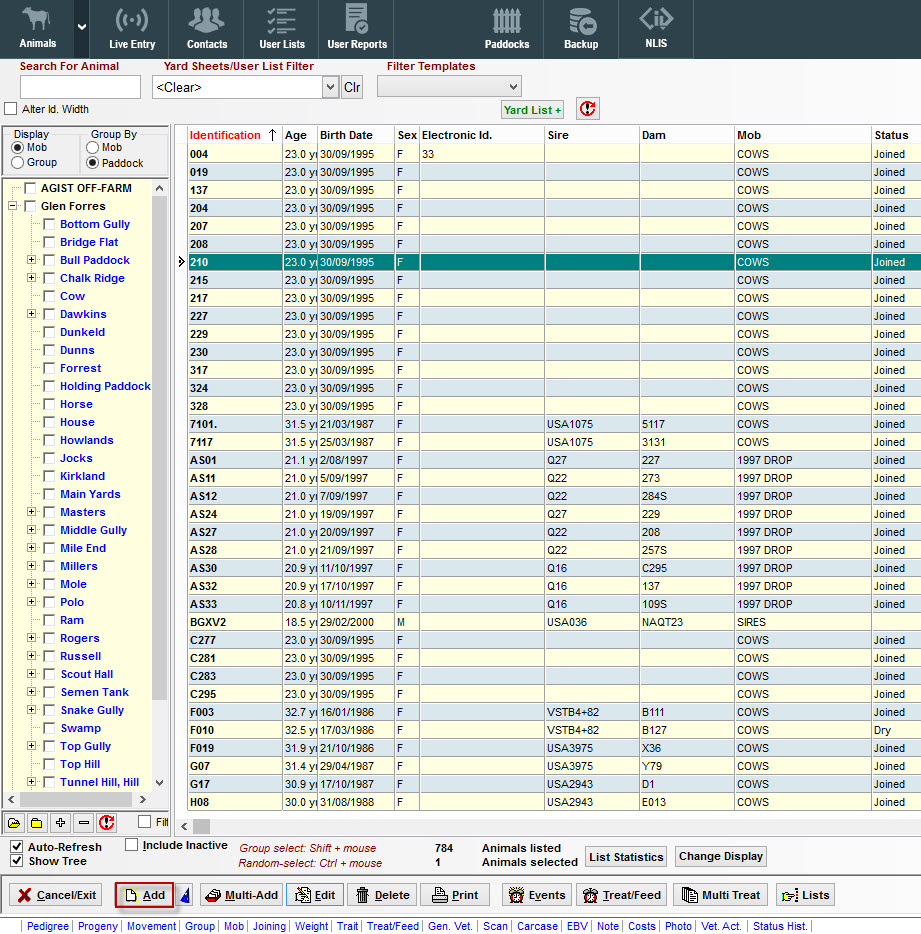
Task: Click the List Statistics button
Action: [626, 857]
